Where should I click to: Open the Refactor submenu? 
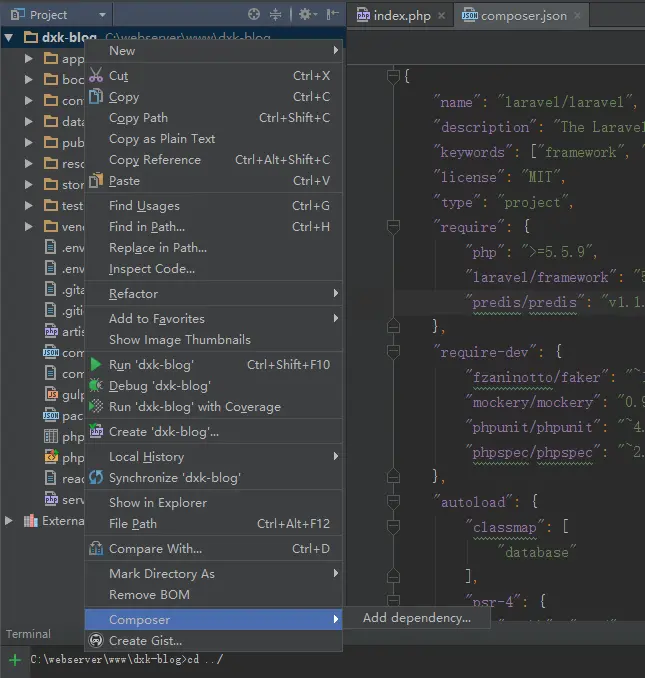tap(133, 294)
